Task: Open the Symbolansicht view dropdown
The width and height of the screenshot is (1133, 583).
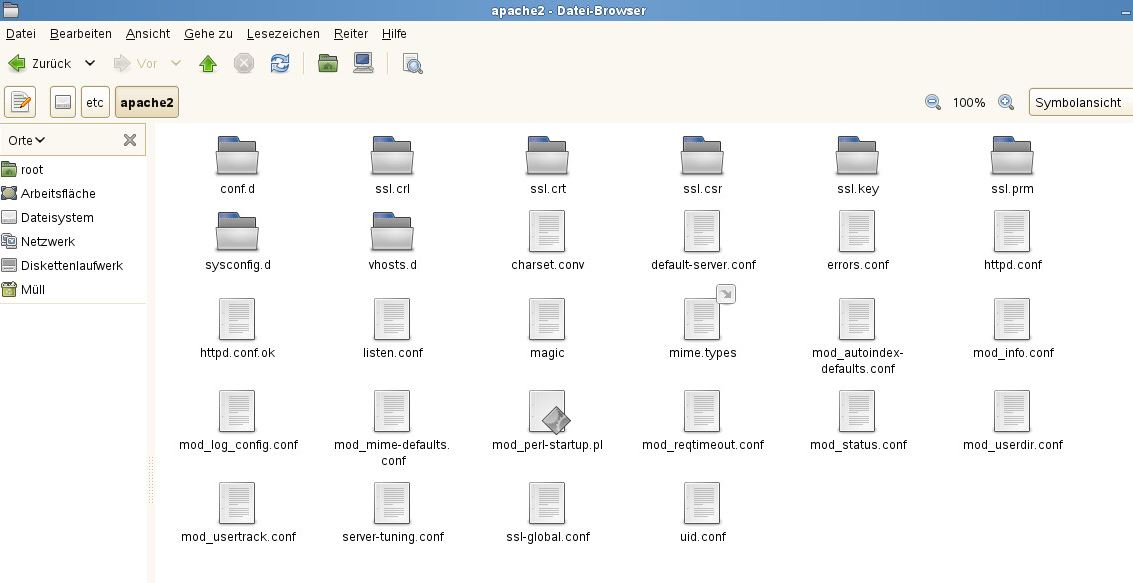Action: [x=1080, y=103]
